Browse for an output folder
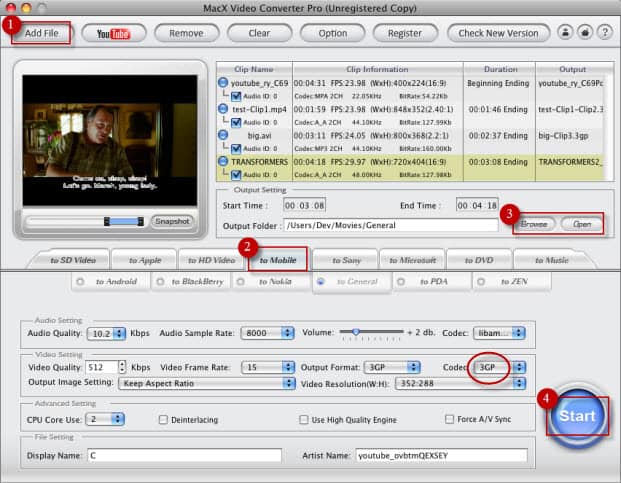Image resolution: width=621 pixels, height=483 pixels. 533,224
